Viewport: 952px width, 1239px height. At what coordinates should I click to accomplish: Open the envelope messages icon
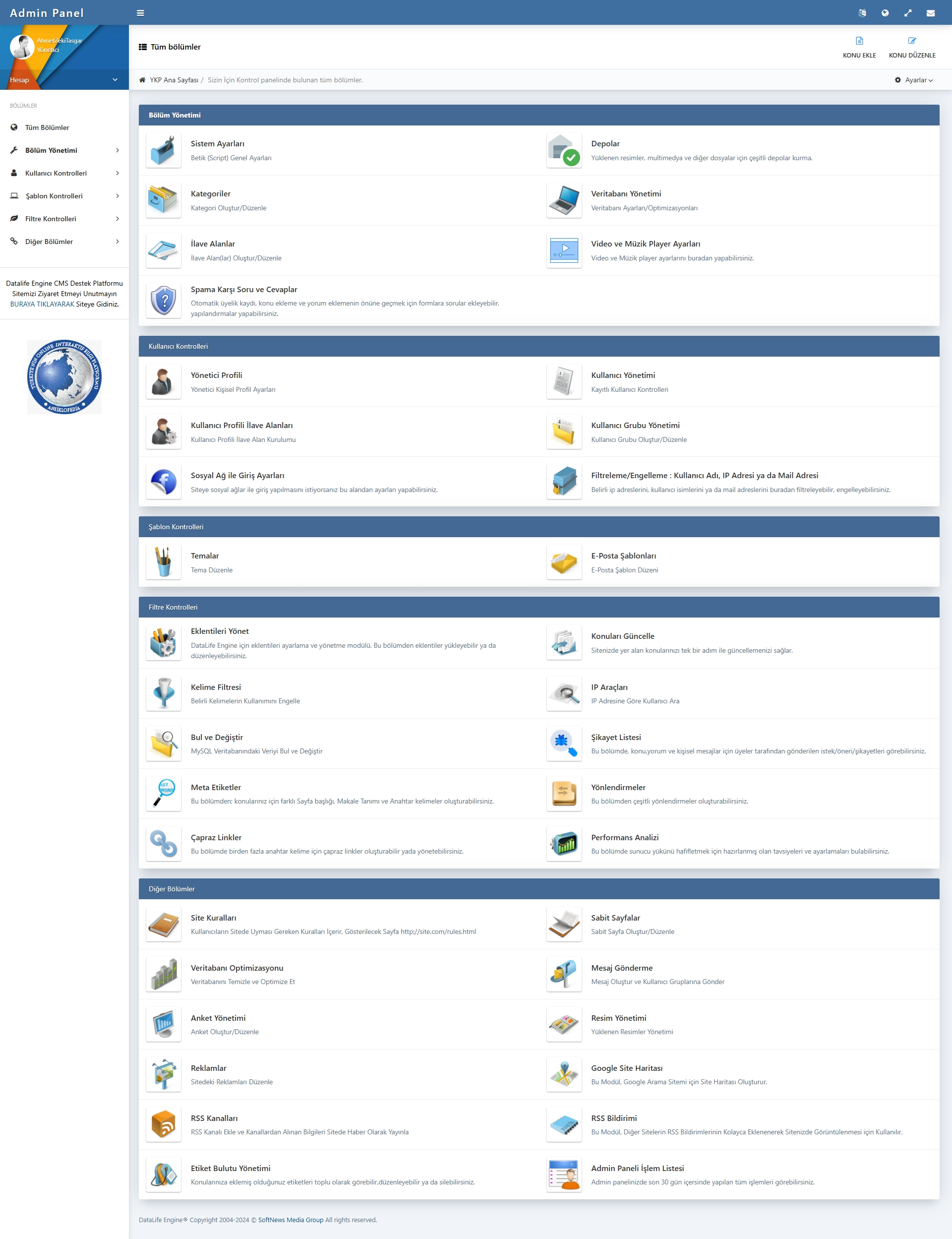[x=931, y=13]
